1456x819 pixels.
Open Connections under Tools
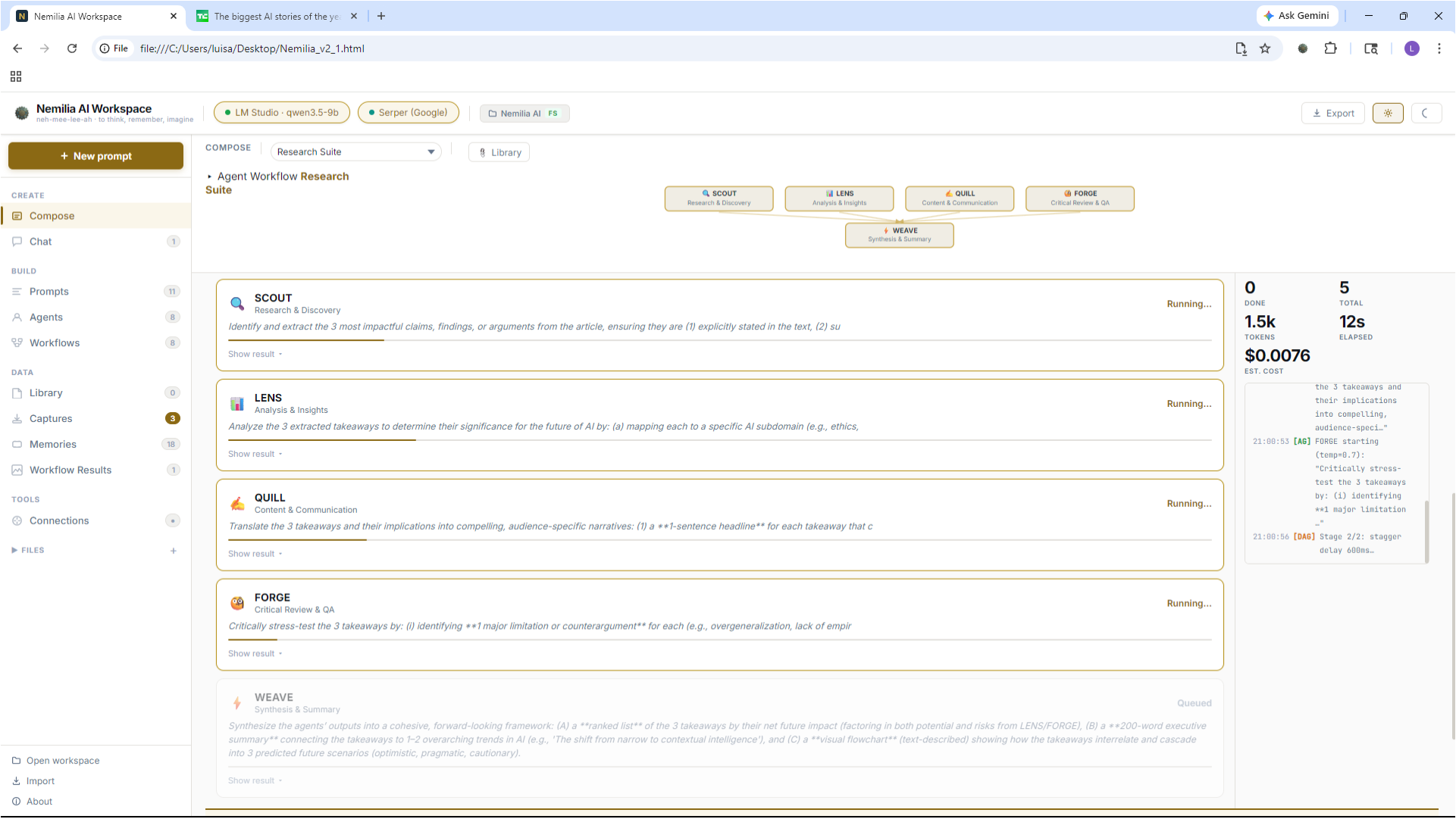pos(58,520)
